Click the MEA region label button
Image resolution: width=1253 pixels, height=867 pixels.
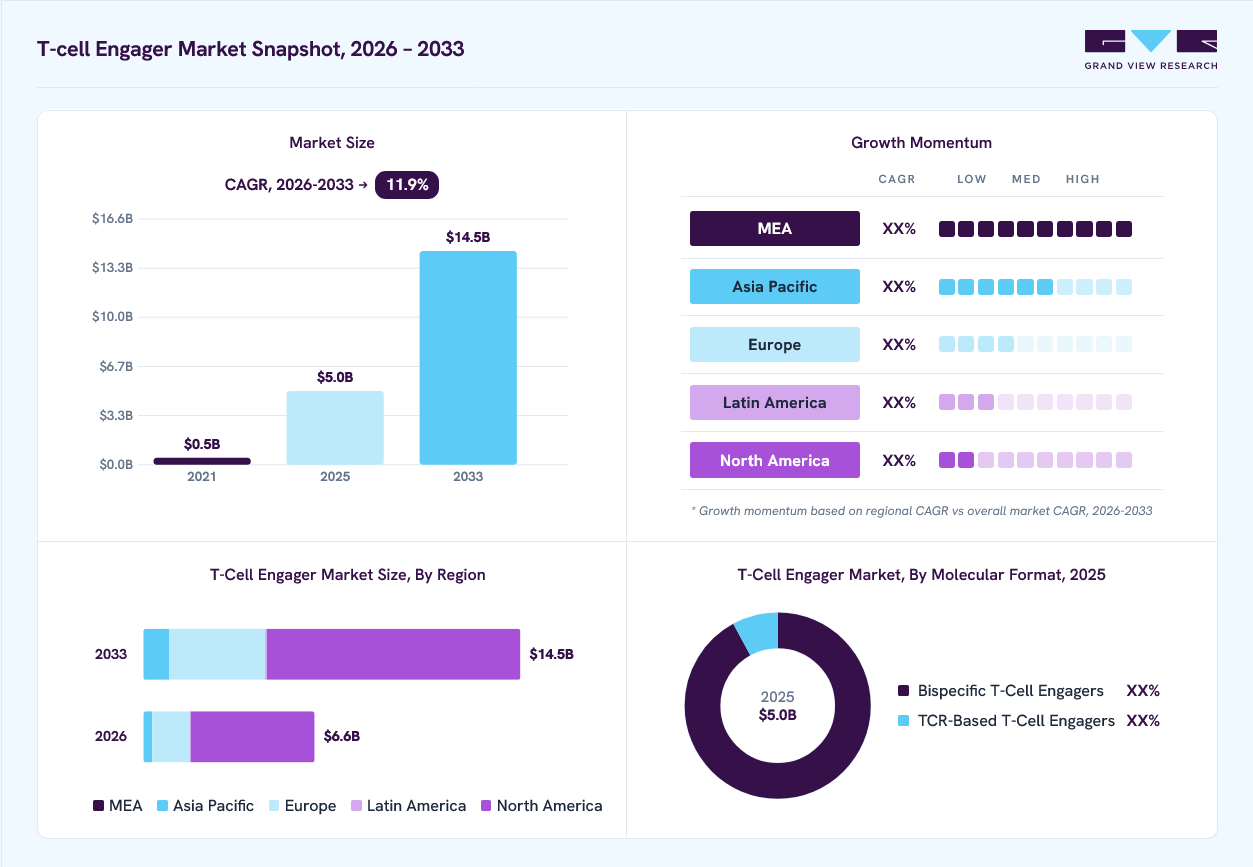pos(775,228)
